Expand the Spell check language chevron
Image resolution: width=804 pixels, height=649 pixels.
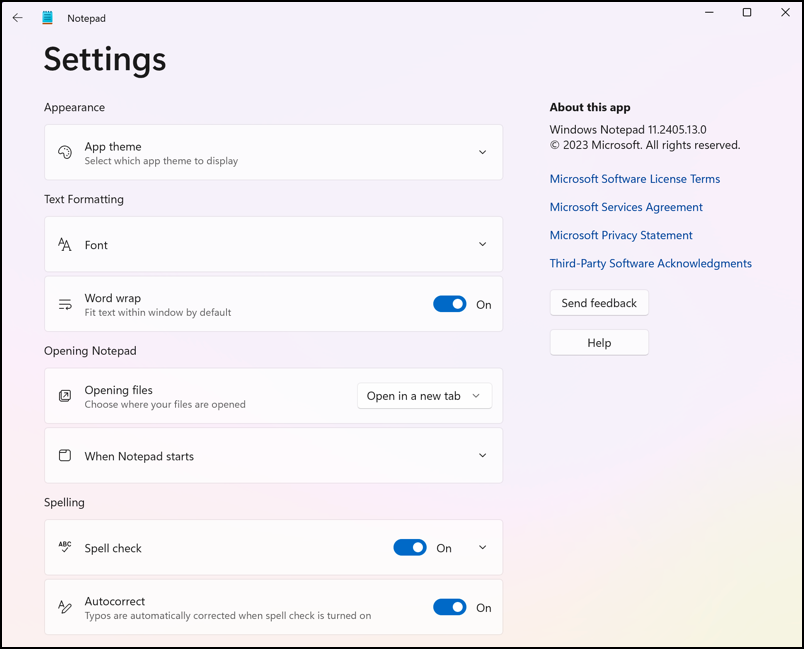click(483, 547)
